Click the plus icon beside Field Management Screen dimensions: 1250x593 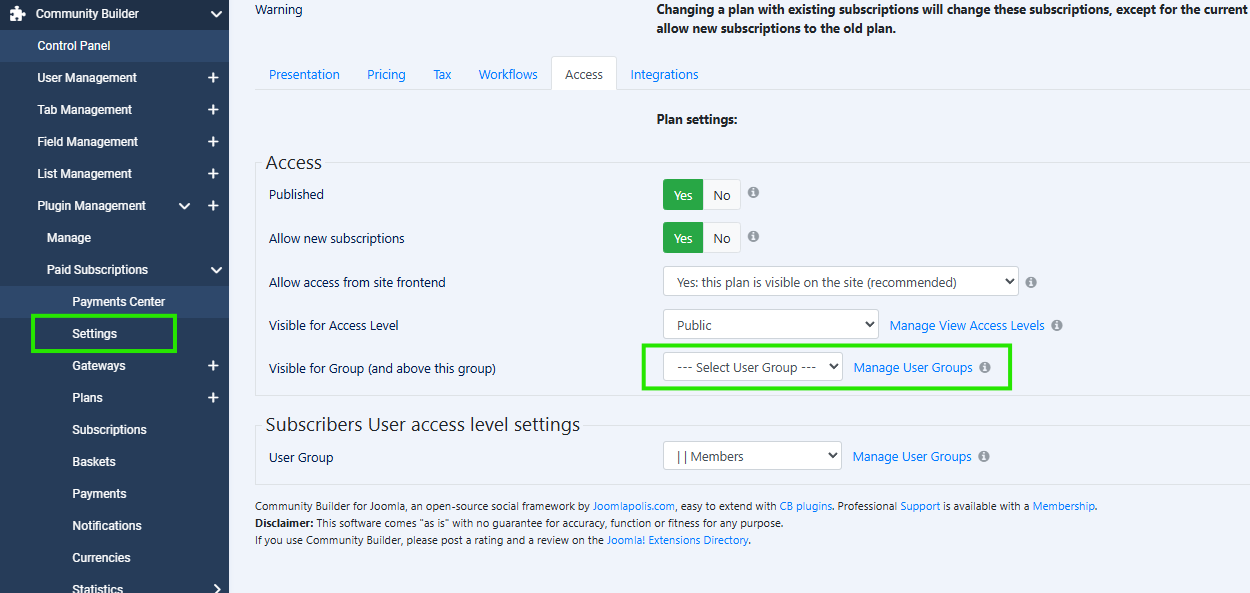[213, 142]
